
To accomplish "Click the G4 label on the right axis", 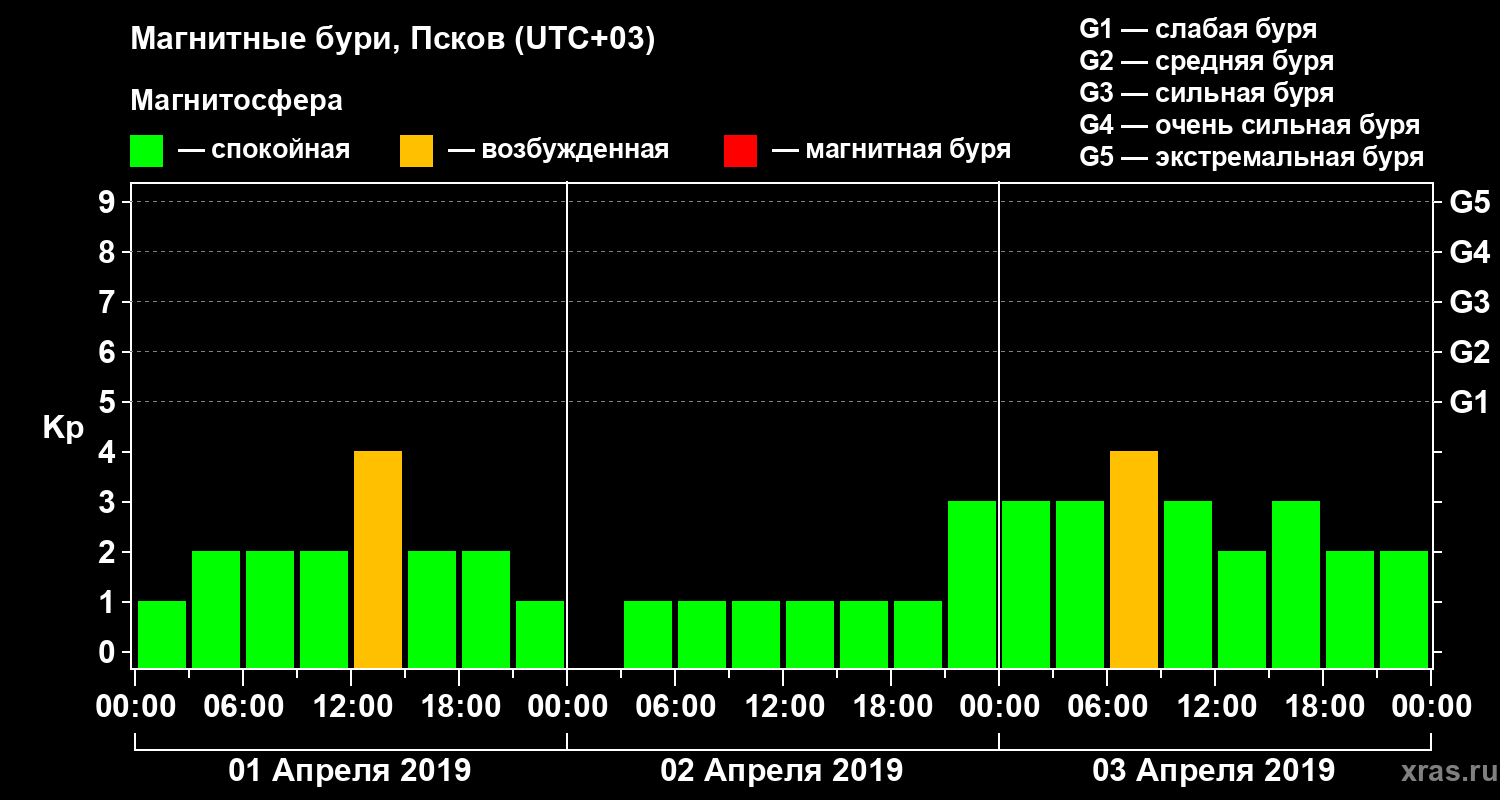I will tap(1469, 252).
